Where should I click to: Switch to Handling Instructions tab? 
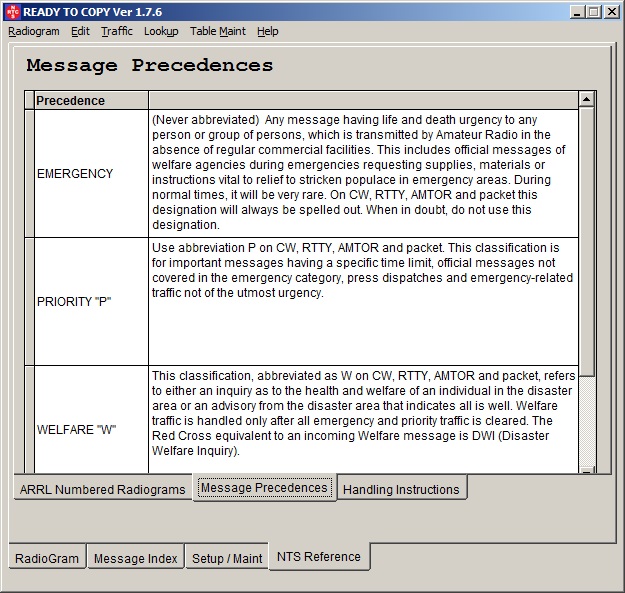[x=401, y=489]
